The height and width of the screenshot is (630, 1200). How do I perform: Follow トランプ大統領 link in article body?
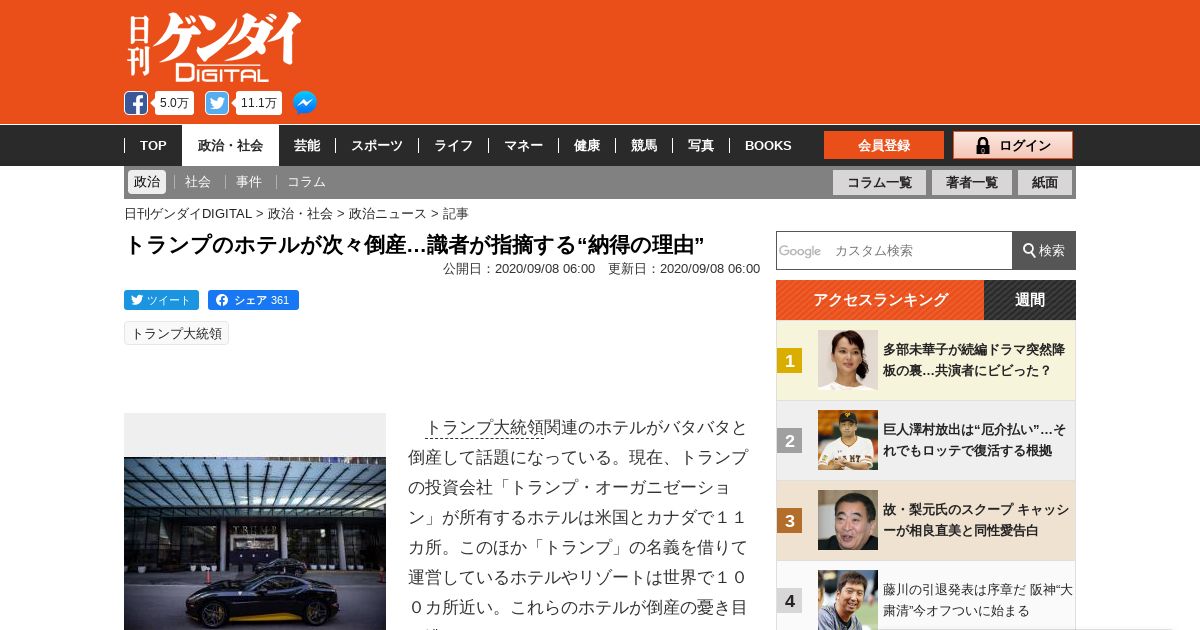click(x=485, y=428)
